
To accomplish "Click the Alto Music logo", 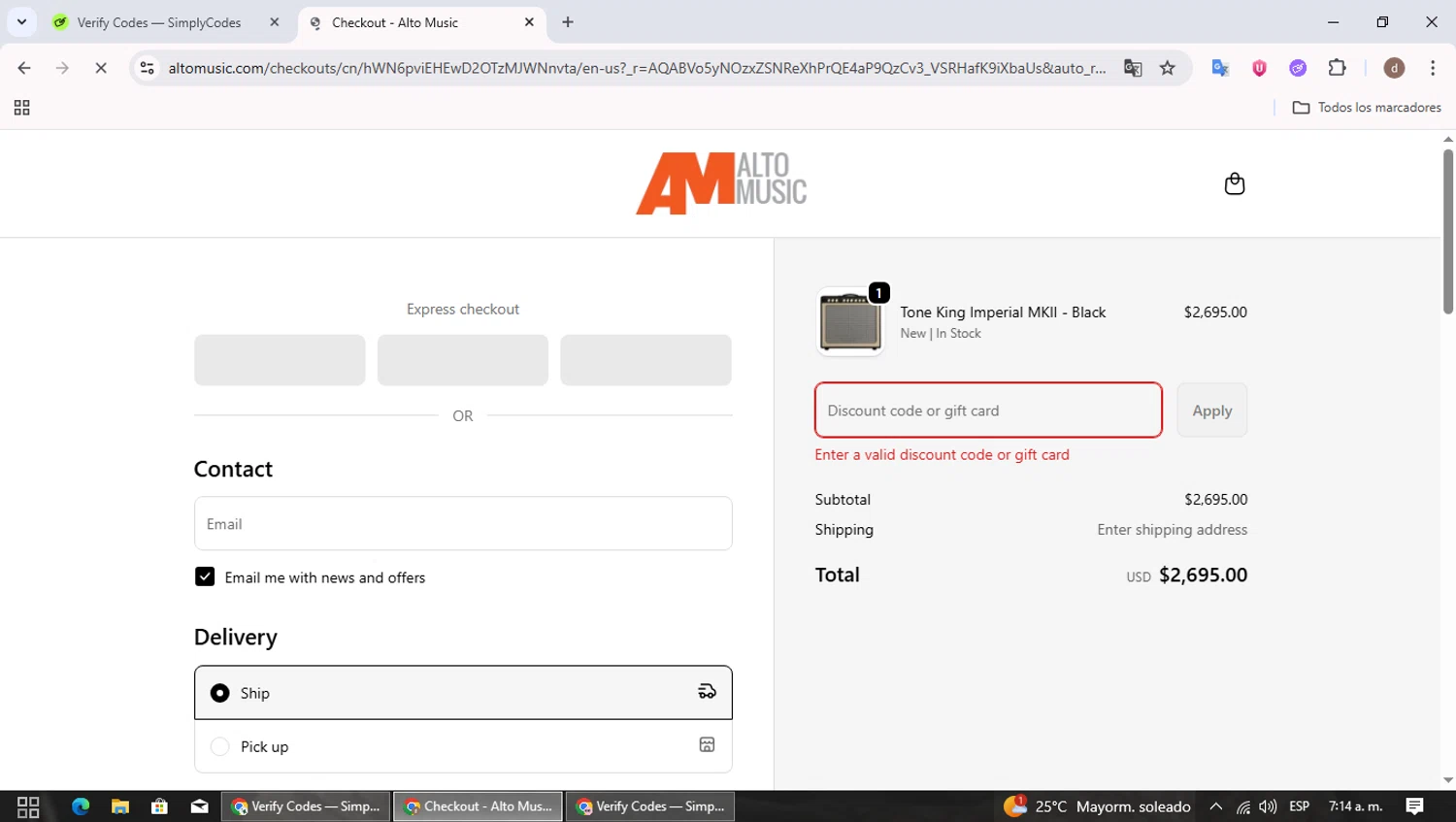I will [721, 183].
